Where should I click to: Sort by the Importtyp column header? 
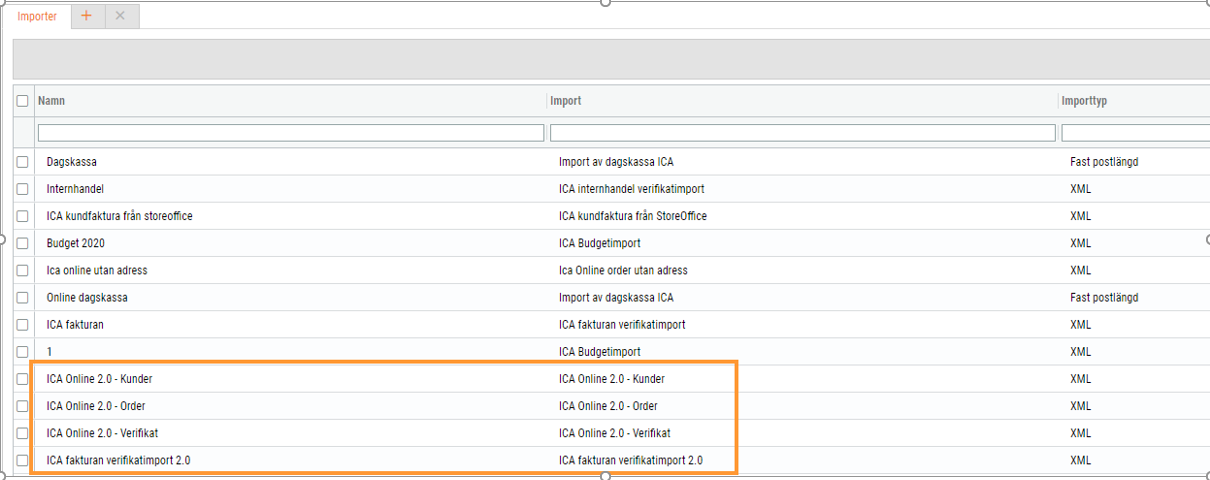[x=1085, y=101]
